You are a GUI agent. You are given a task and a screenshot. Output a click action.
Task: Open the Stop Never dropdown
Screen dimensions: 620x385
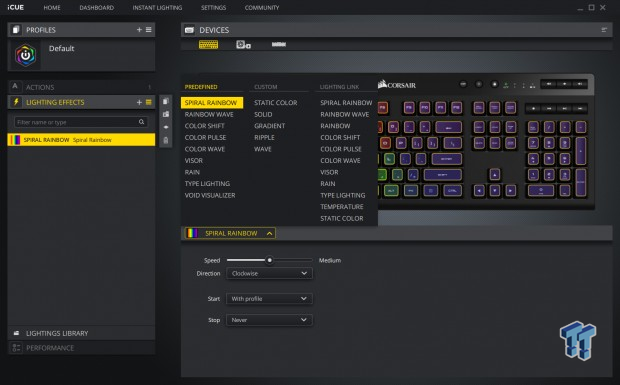[x=269, y=320]
